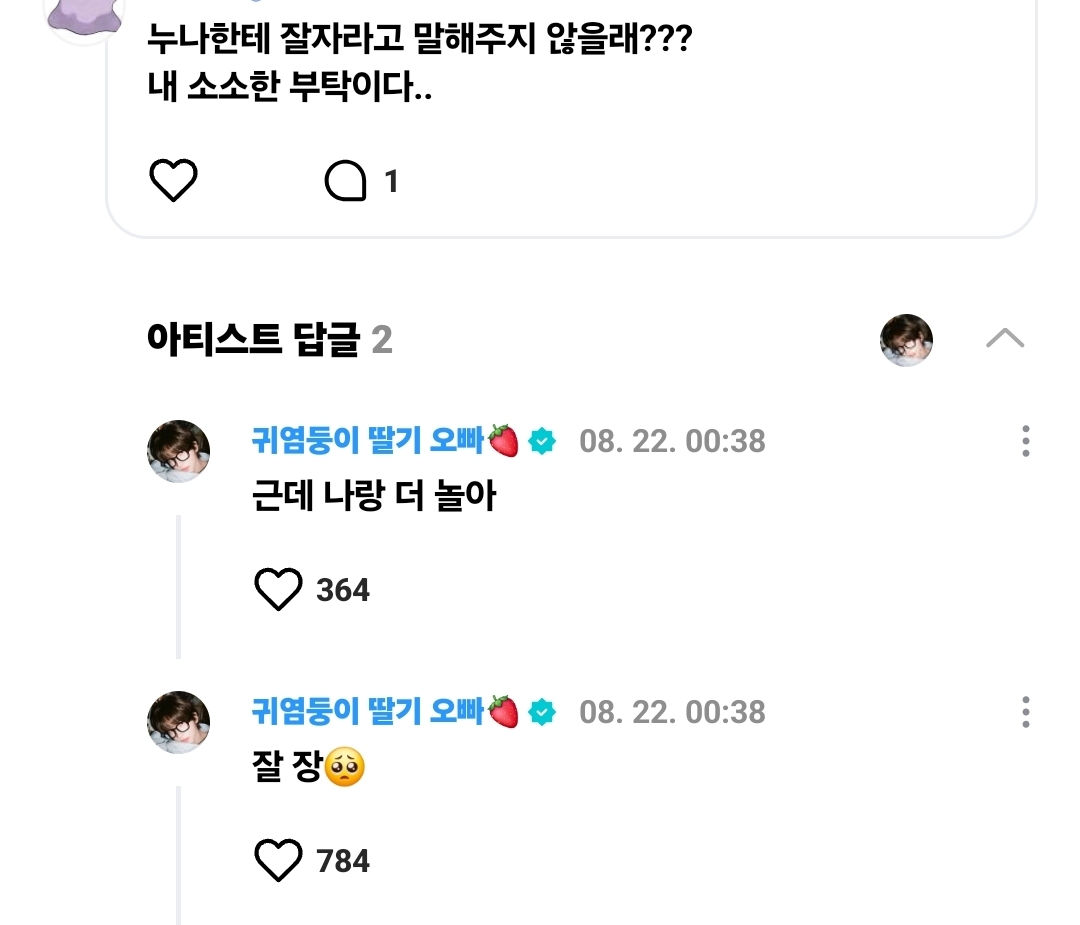Like the original fan post with heart icon
The height and width of the screenshot is (925, 1080).
[173, 181]
